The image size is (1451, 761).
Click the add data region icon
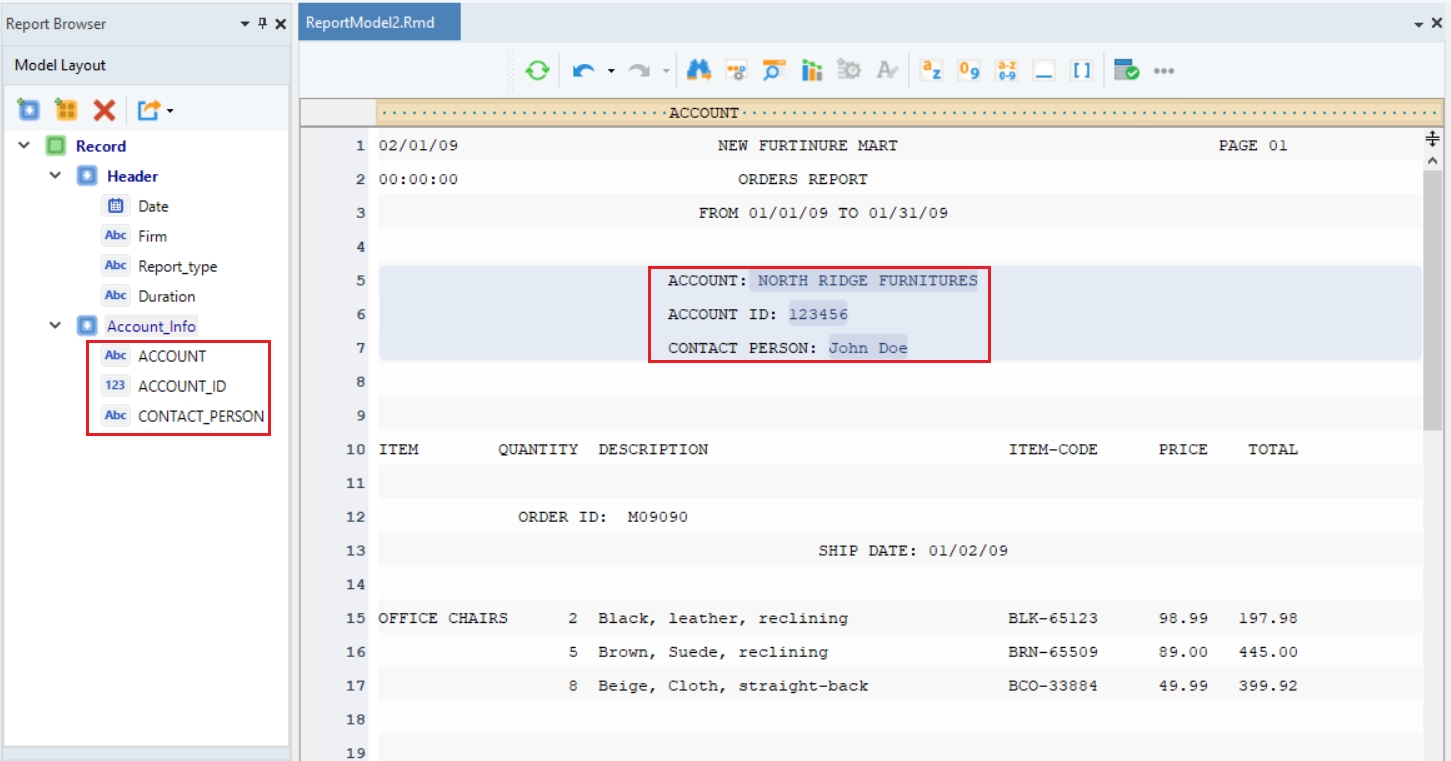tap(28, 110)
